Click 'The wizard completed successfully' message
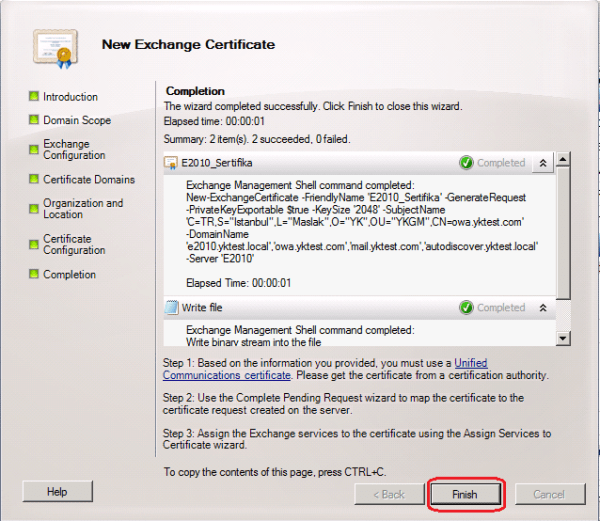 click(x=313, y=106)
